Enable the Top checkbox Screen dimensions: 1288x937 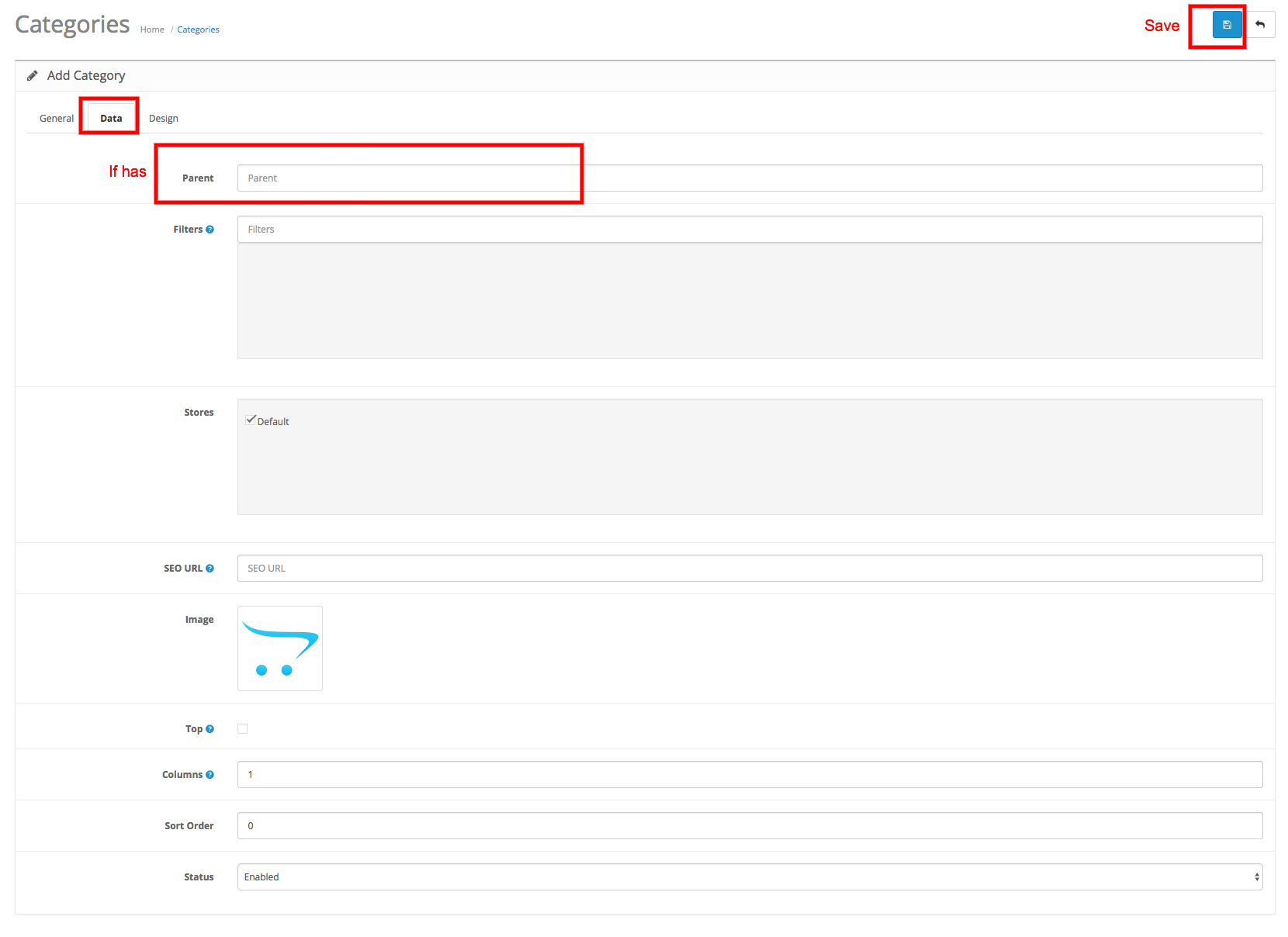click(243, 728)
